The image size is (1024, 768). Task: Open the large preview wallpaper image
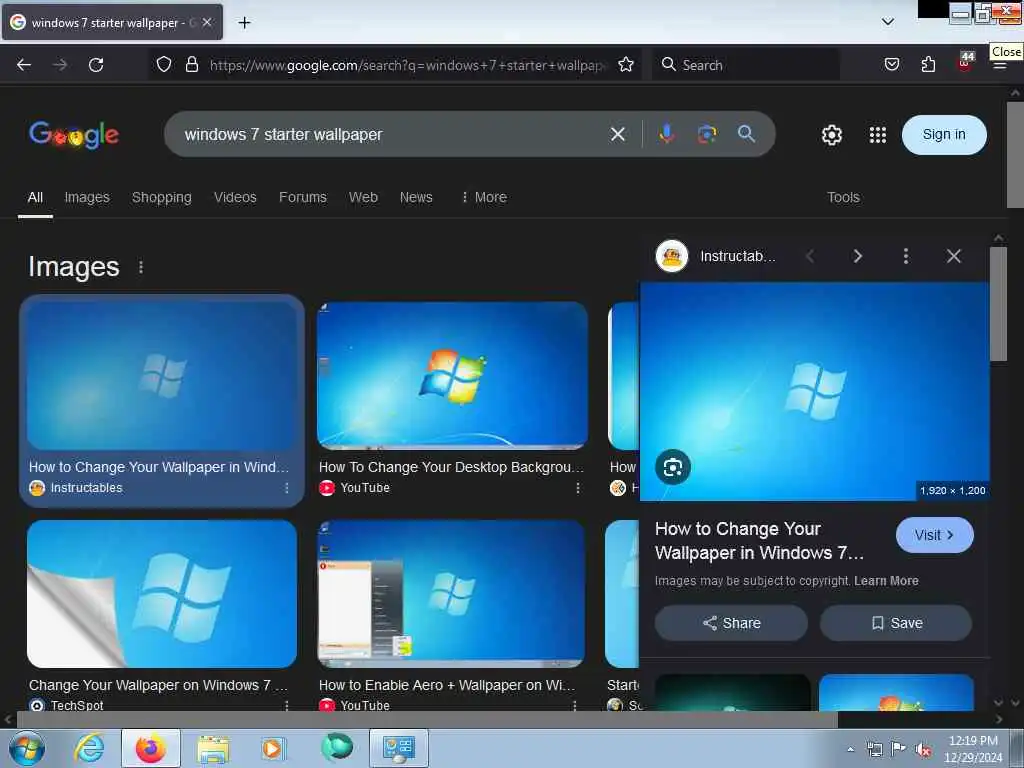pyautogui.click(x=814, y=391)
